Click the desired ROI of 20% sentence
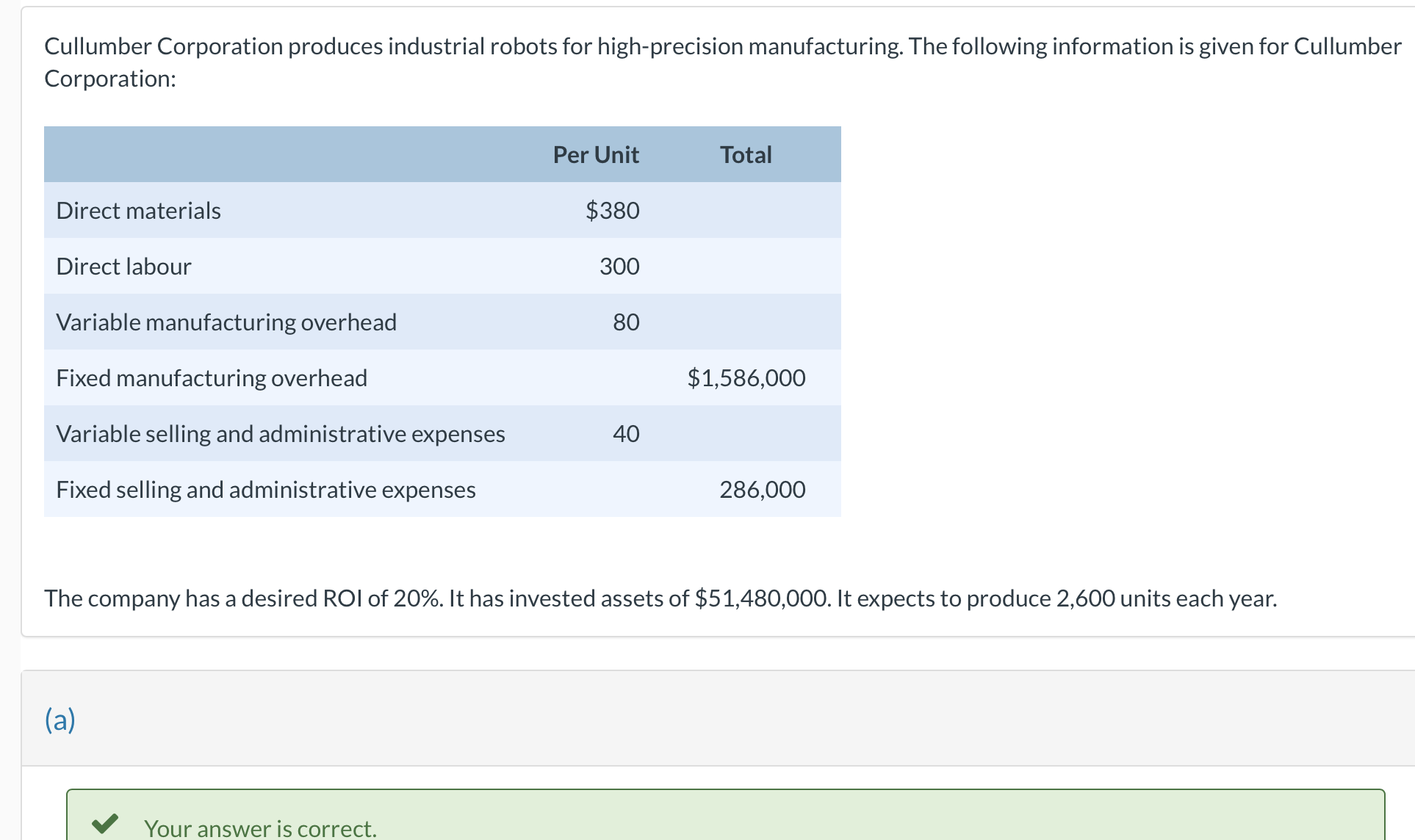 click(x=660, y=598)
